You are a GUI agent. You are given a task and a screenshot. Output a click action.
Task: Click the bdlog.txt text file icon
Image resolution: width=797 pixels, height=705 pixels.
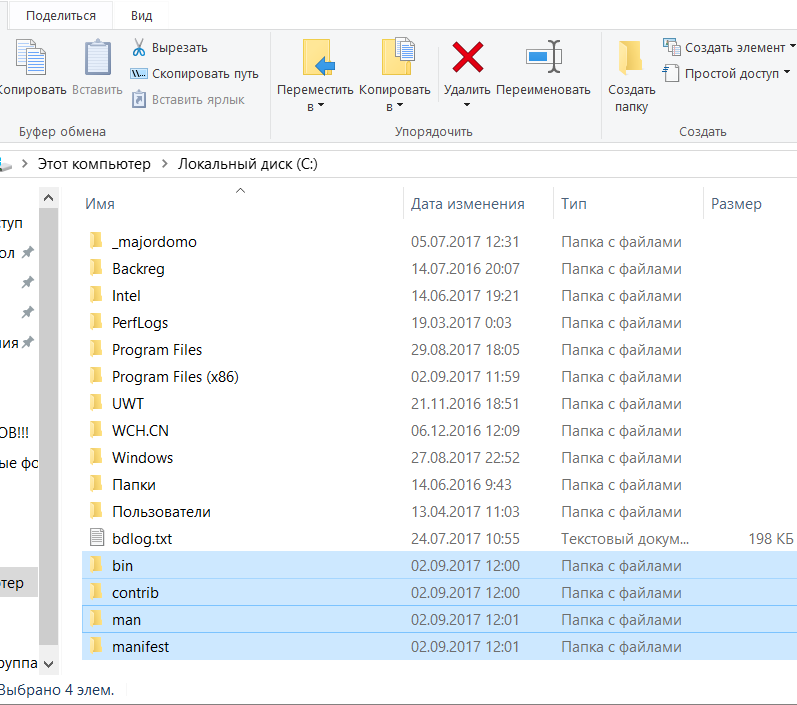click(96, 538)
